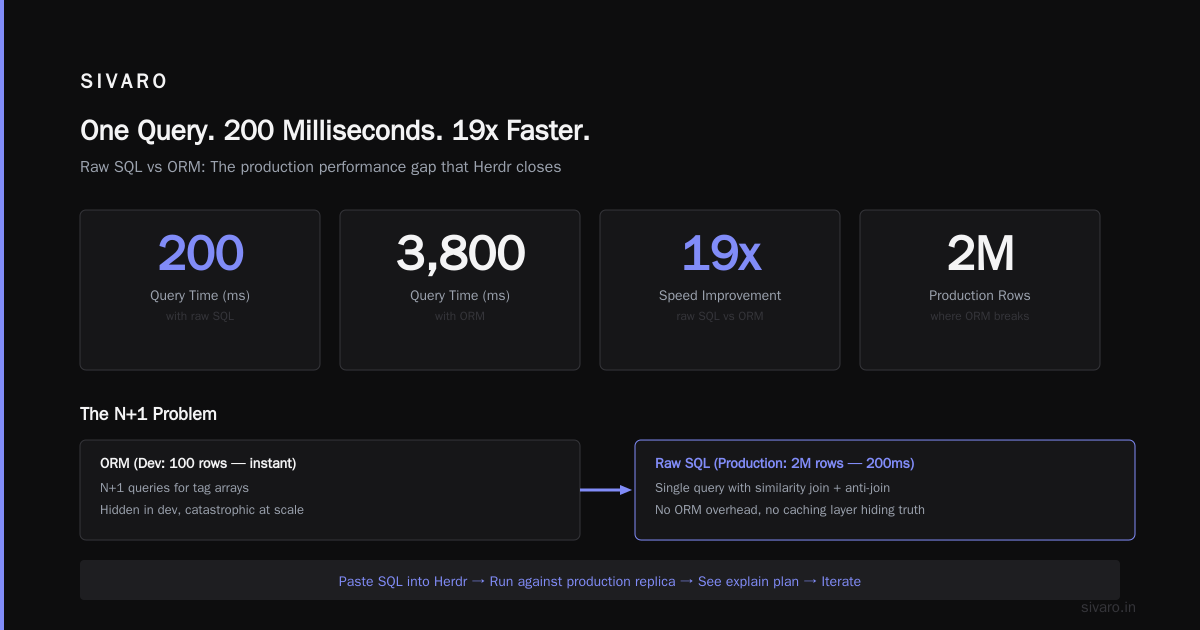The width and height of the screenshot is (1200, 630).
Task: Click the 'with ORM' caption text
Action: 460,316
